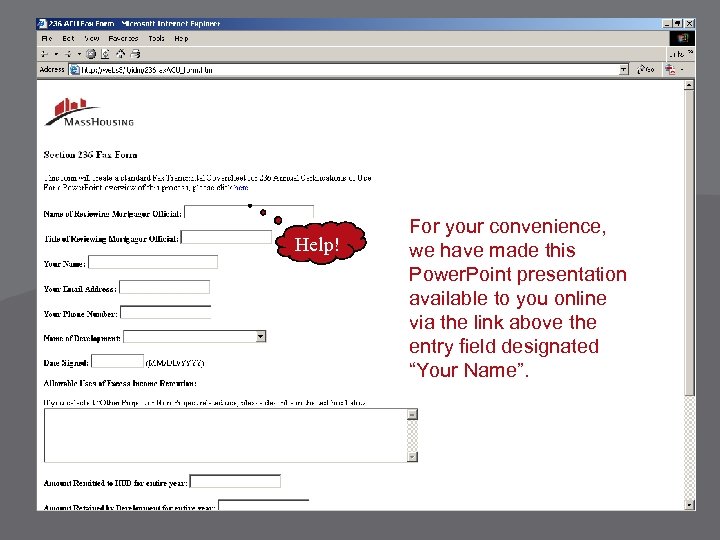Close the Internet Explorer window
The image size is (720, 540).
tap(689, 23)
